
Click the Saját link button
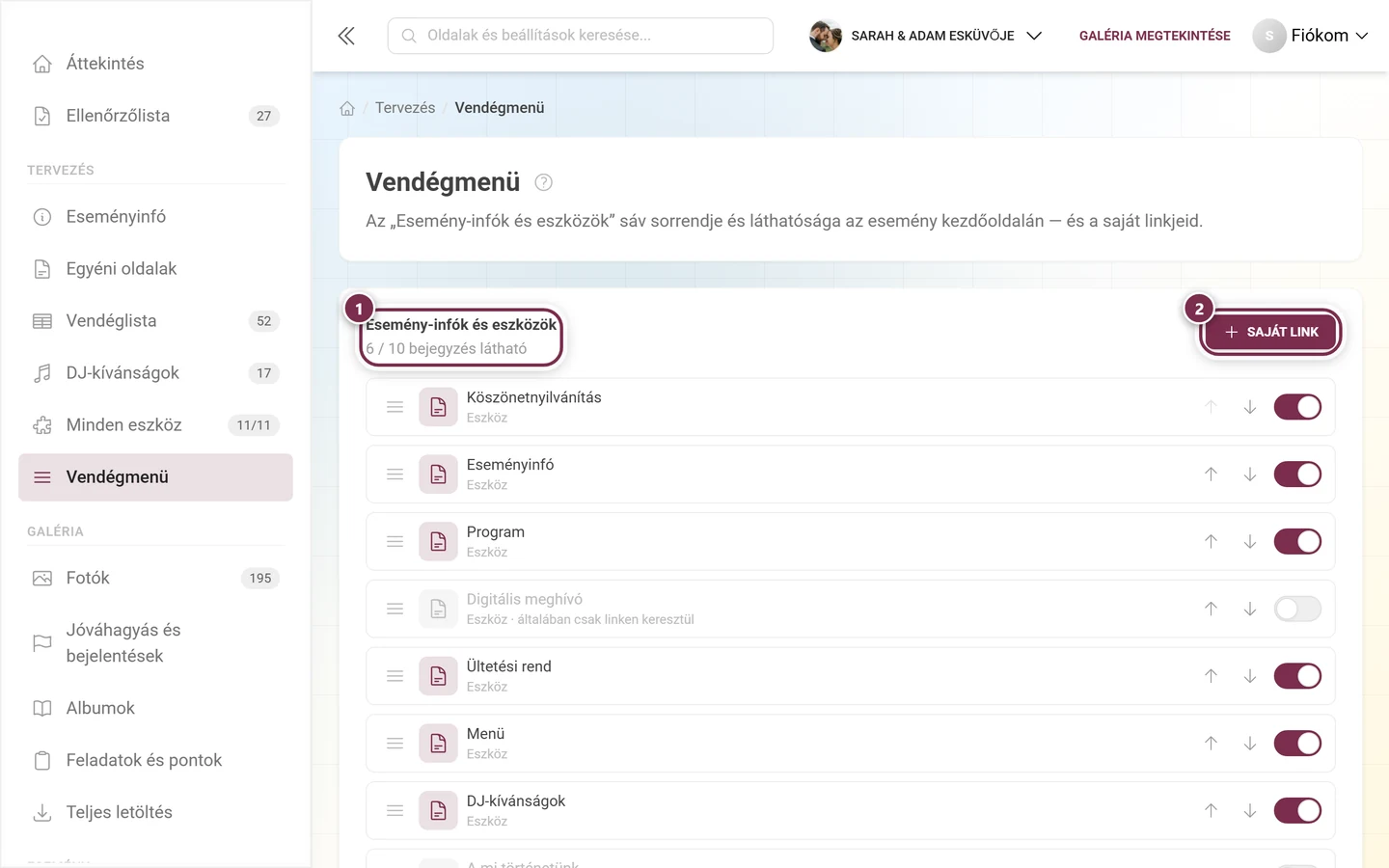(x=1270, y=332)
